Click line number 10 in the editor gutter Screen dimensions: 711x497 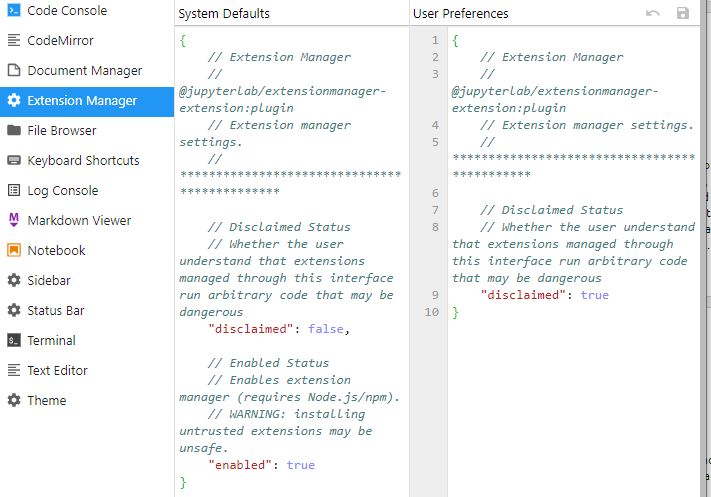[x=431, y=313]
